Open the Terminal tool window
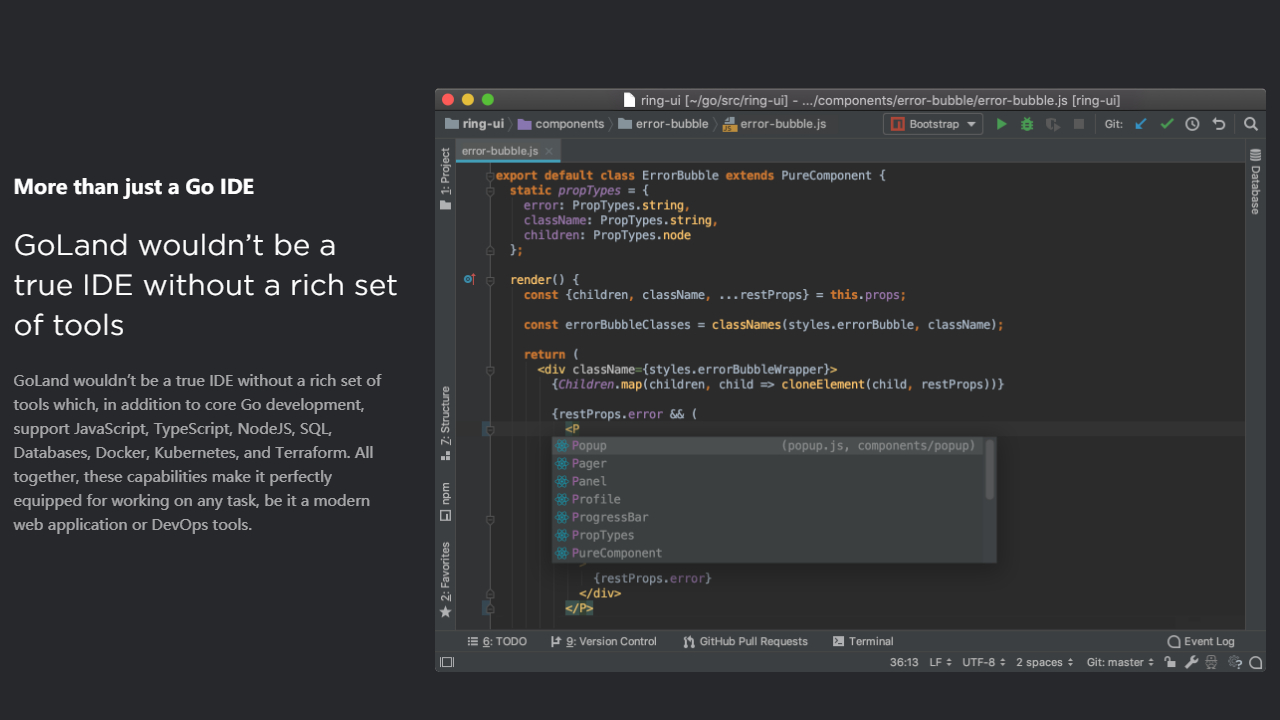This screenshot has height=720, width=1280. point(863,641)
